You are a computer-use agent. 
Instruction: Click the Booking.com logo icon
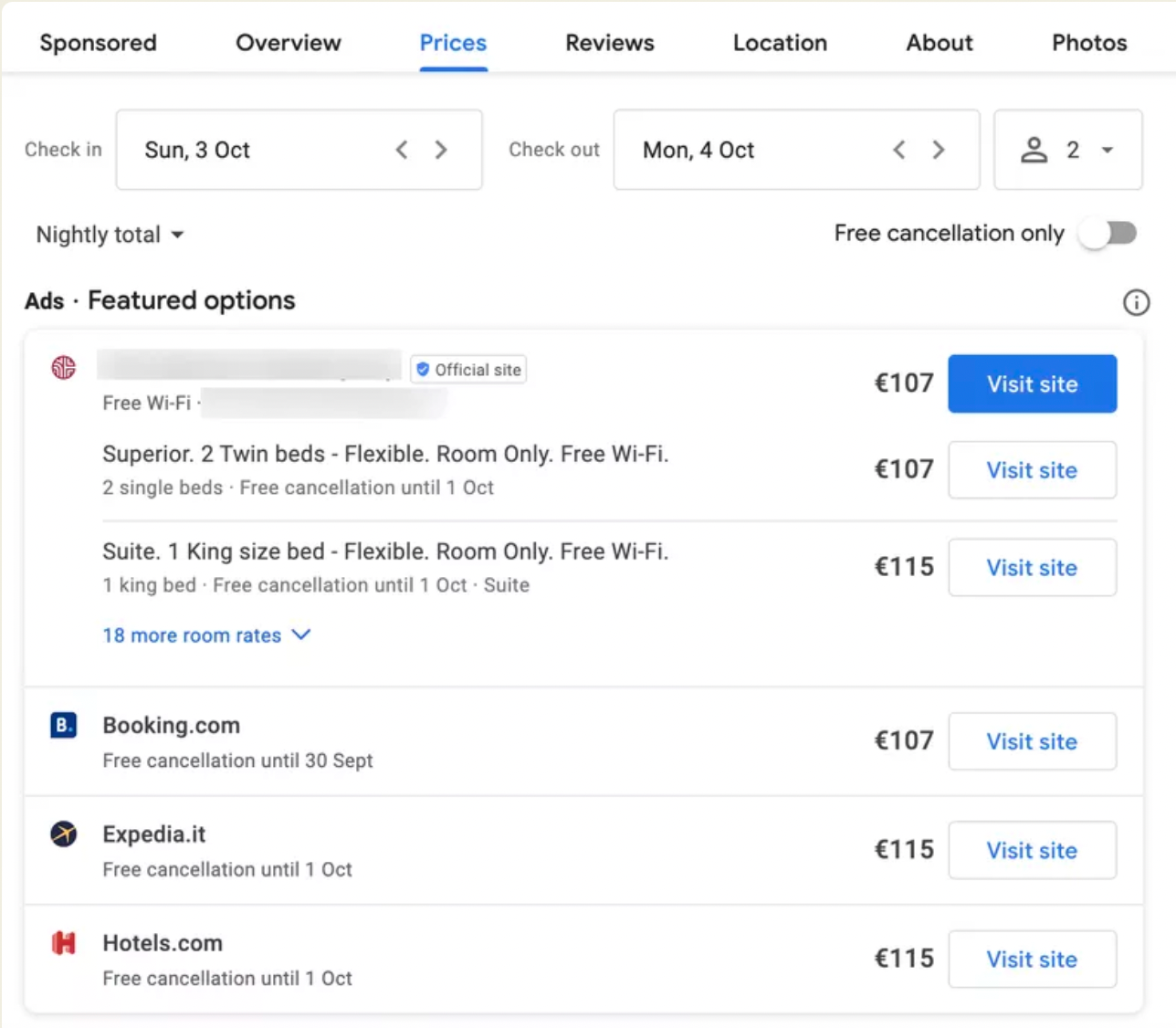(x=63, y=725)
